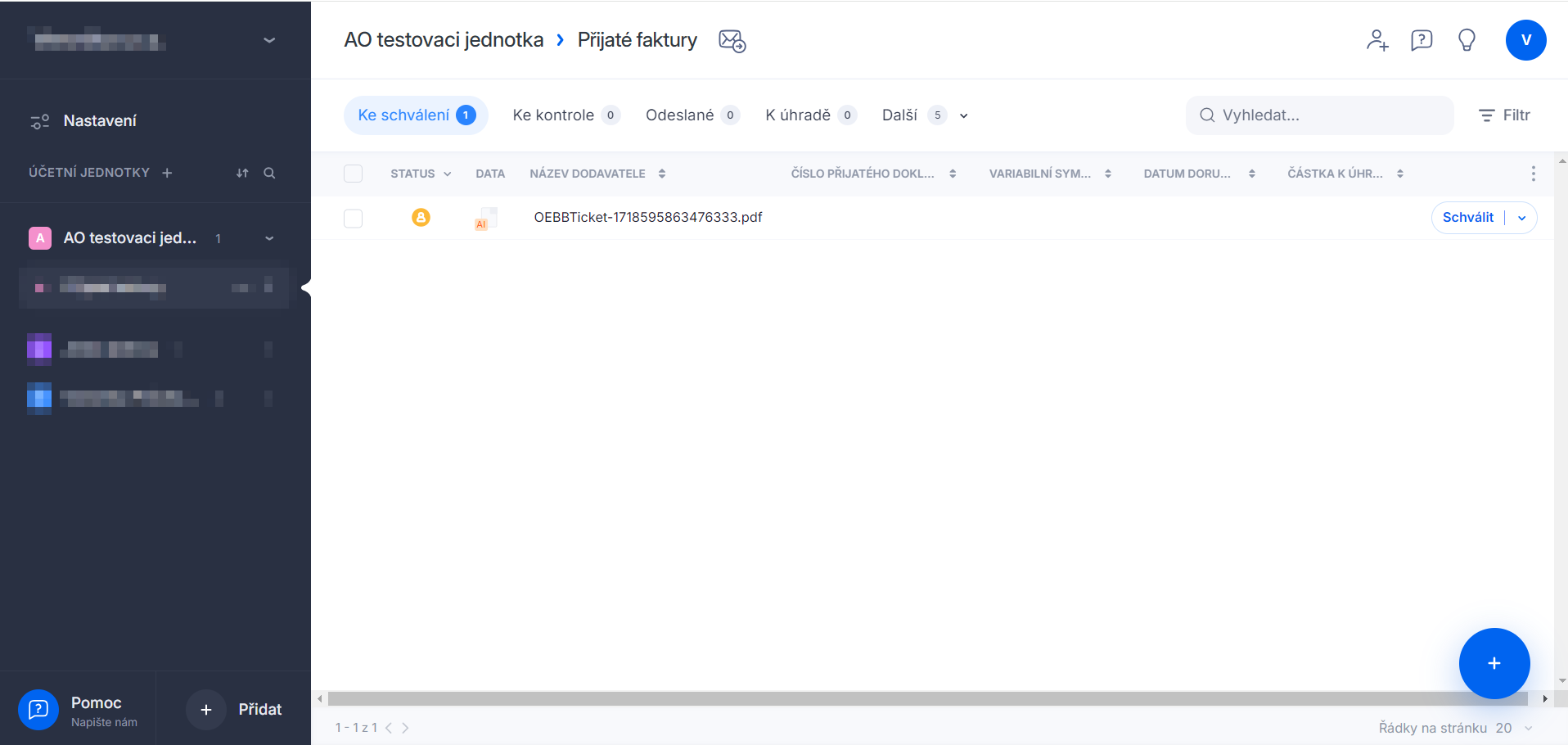Open the help chat question icon
The height and width of the screenshot is (745, 1568).
[1422, 40]
